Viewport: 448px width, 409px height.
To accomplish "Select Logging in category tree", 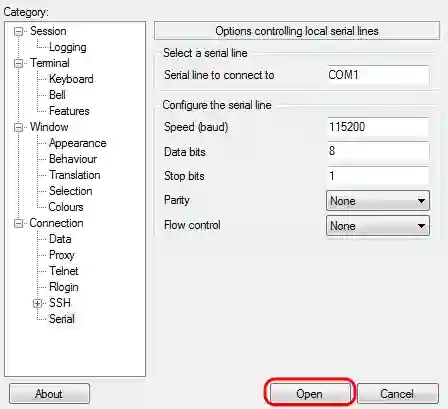I will pos(68,47).
